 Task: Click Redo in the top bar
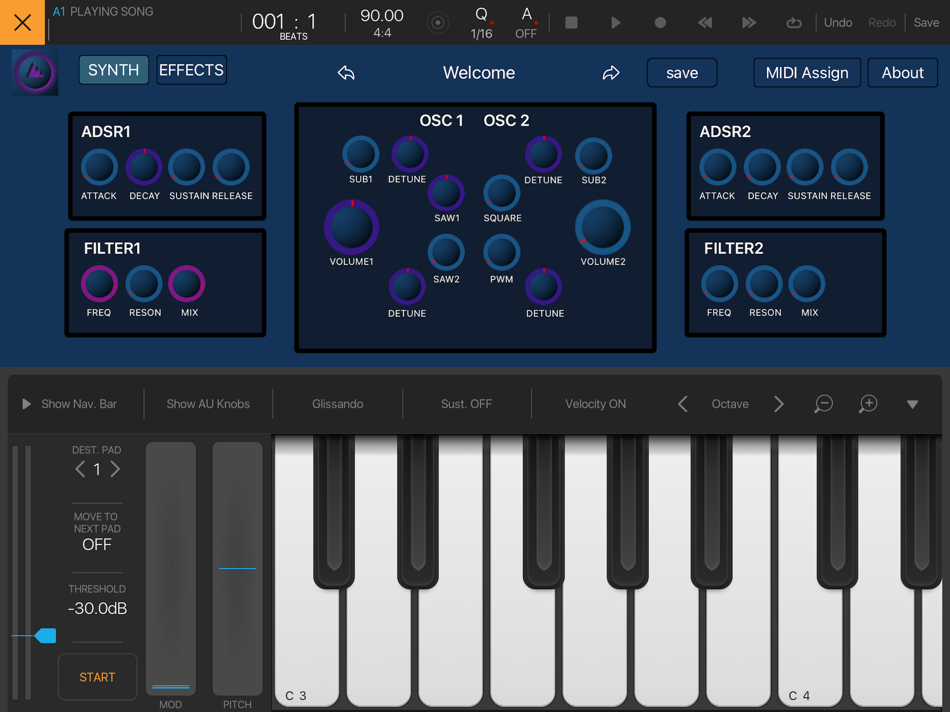click(x=882, y=22)
